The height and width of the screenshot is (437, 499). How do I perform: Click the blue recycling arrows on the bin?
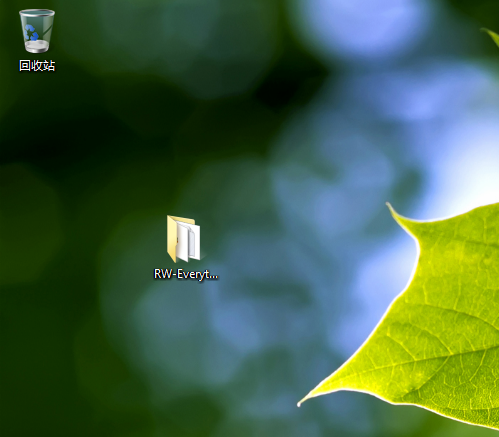tap(32, 33)
